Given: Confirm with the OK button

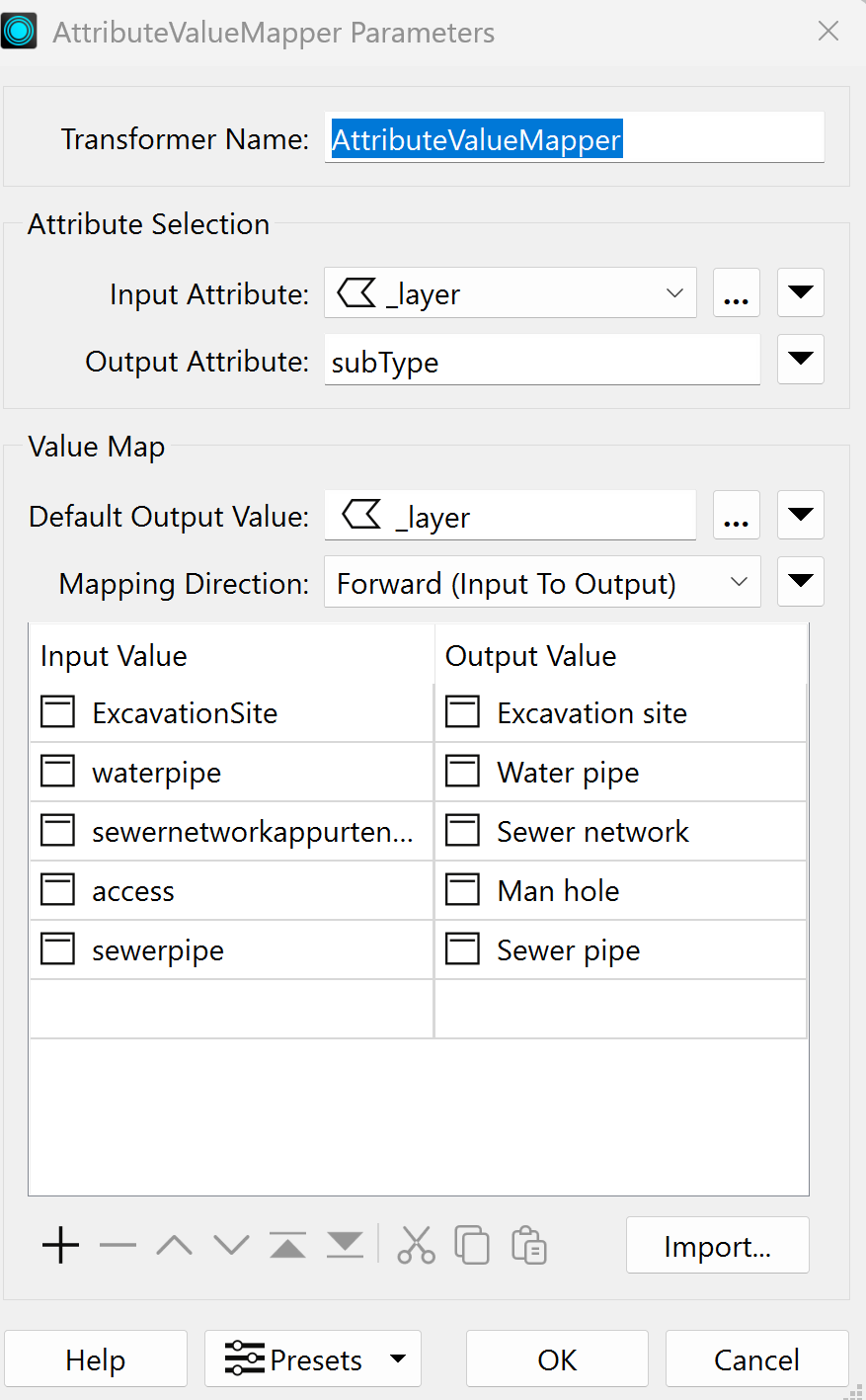Looking at the screenshot, I should 557,1359.
